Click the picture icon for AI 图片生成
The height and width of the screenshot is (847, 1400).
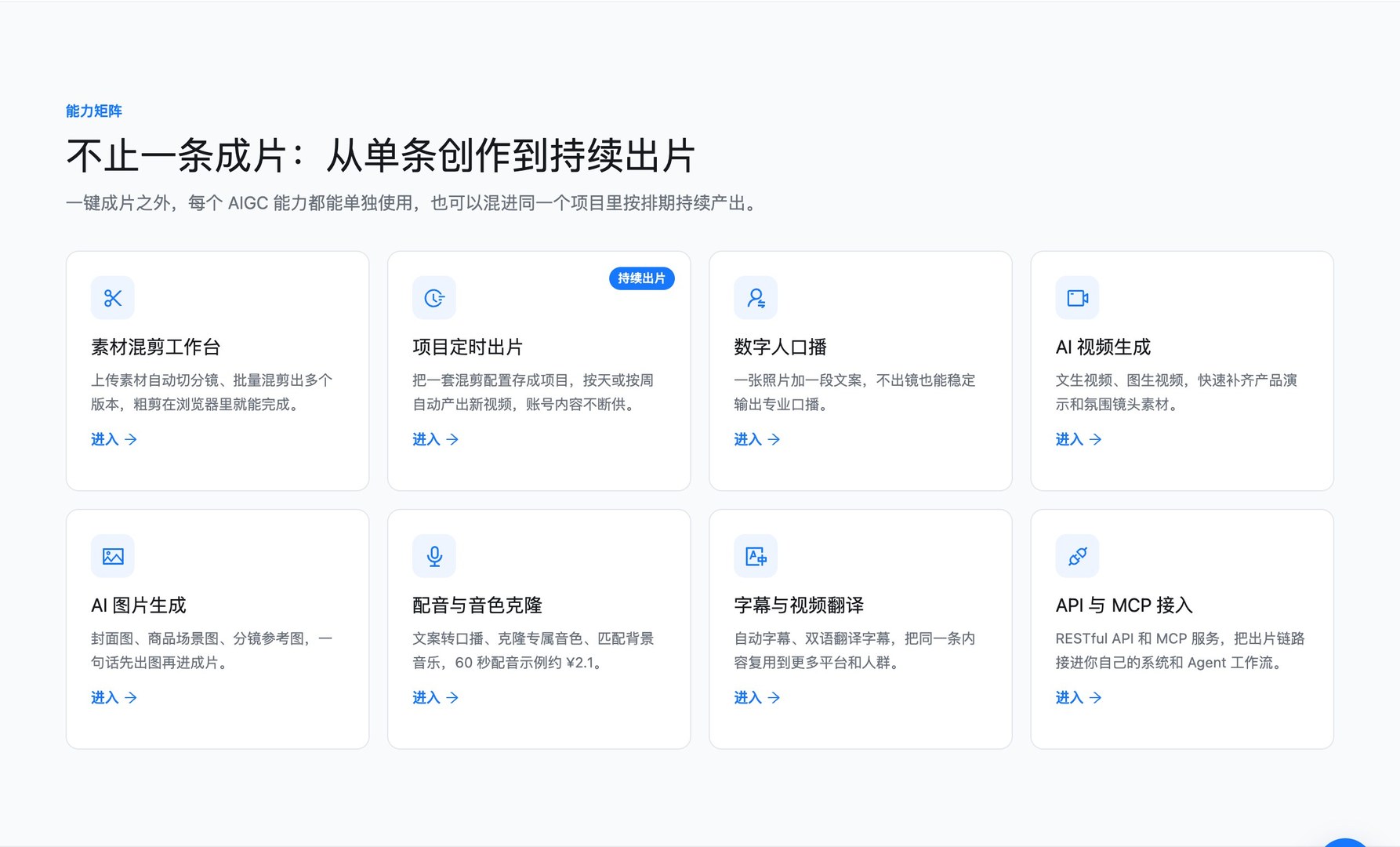click(113, 556)
